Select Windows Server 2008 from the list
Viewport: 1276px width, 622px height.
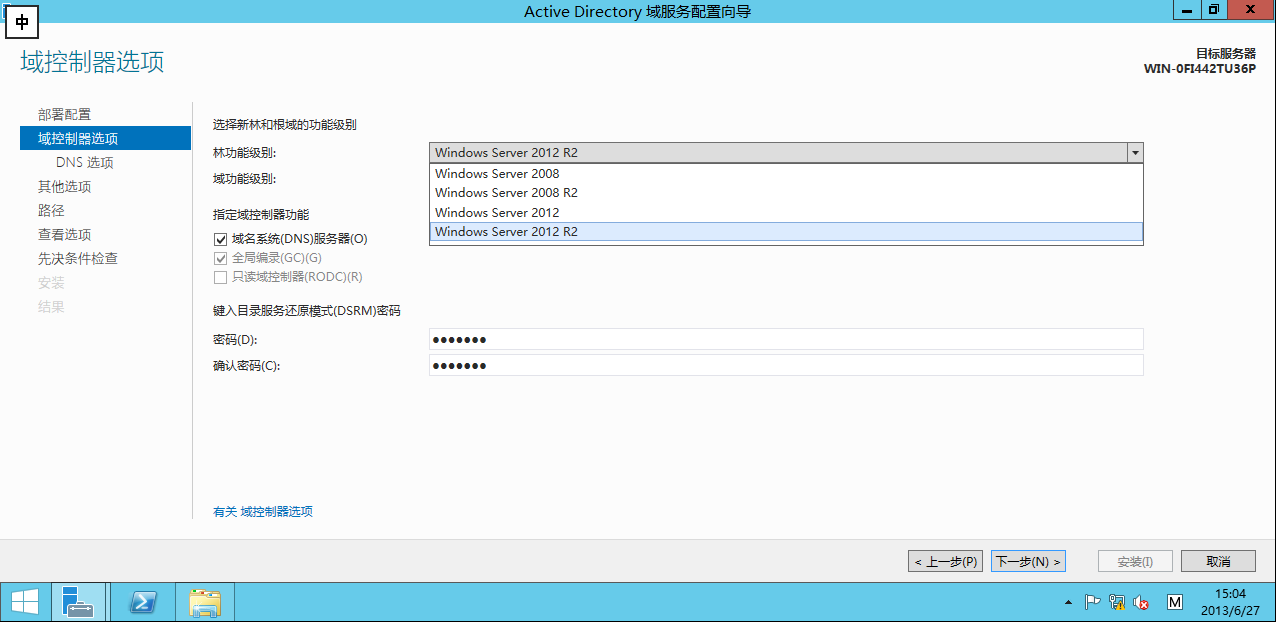[x=786, y=173]
